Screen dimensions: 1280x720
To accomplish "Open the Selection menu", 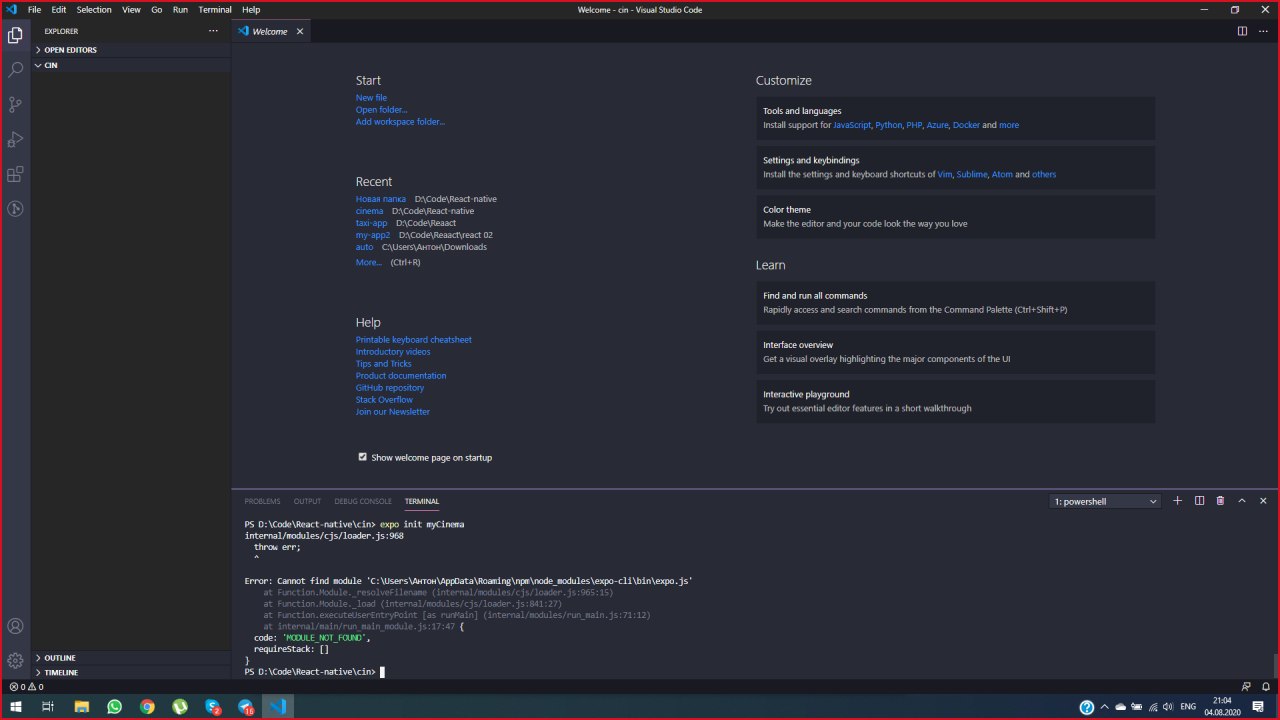I will tap(94, 9).
